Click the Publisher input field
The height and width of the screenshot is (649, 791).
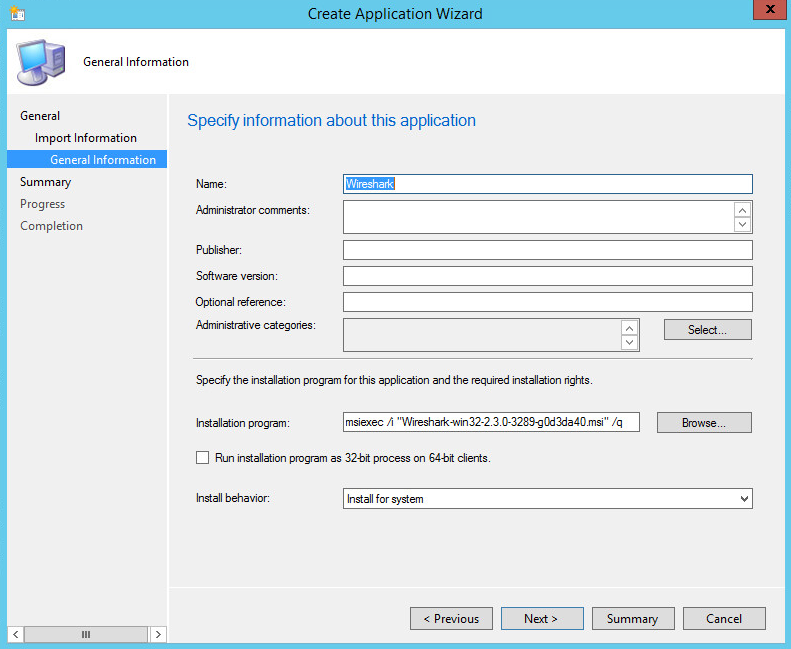[x=548, y=250]
